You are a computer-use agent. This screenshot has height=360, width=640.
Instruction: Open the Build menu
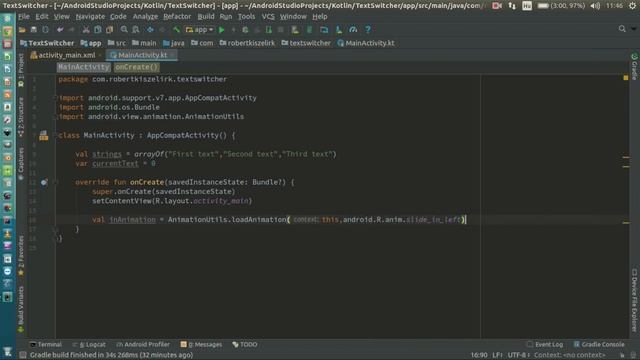[206, 17]
